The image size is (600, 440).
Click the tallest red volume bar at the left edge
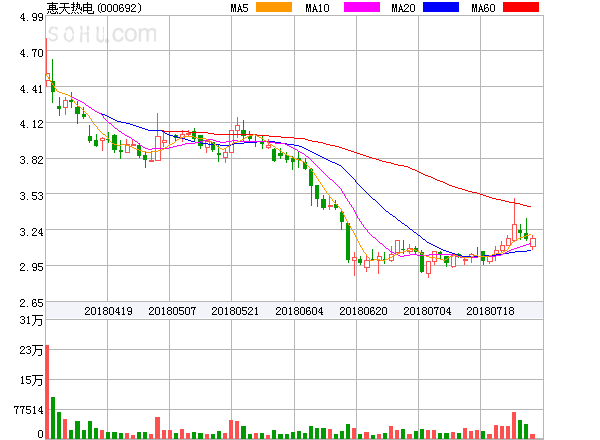(47, 392)
